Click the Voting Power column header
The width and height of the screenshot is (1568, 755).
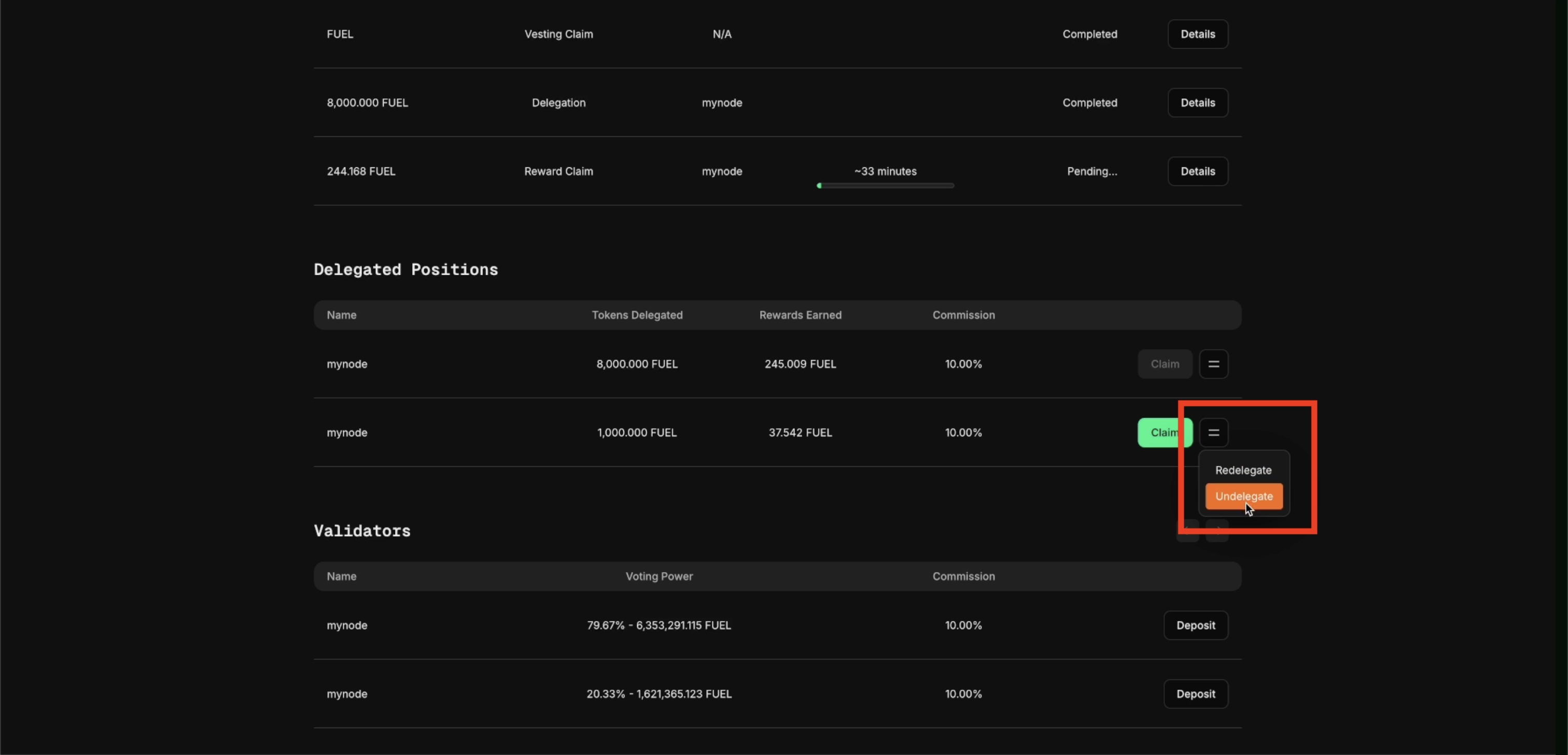tap(659, 576)
